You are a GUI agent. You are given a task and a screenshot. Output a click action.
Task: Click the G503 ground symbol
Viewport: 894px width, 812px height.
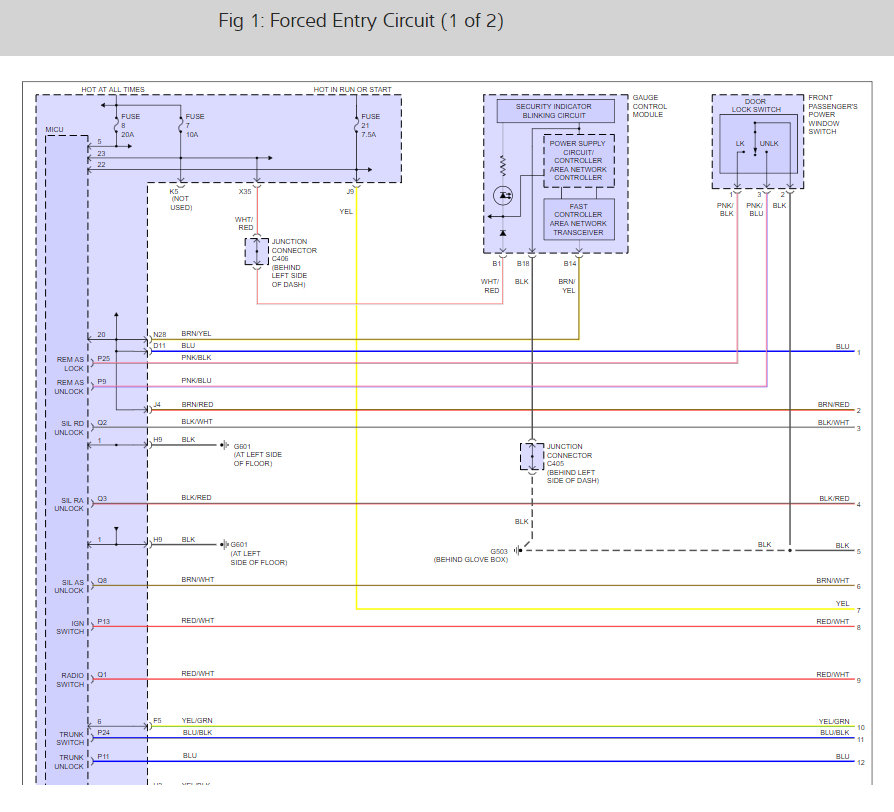click(x=516, y=550)
